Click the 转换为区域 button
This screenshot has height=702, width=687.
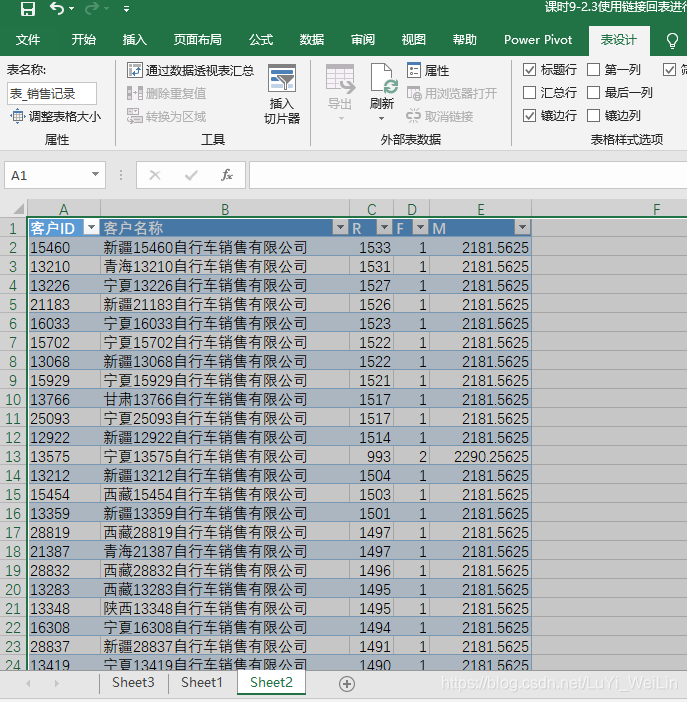point(167,117)
